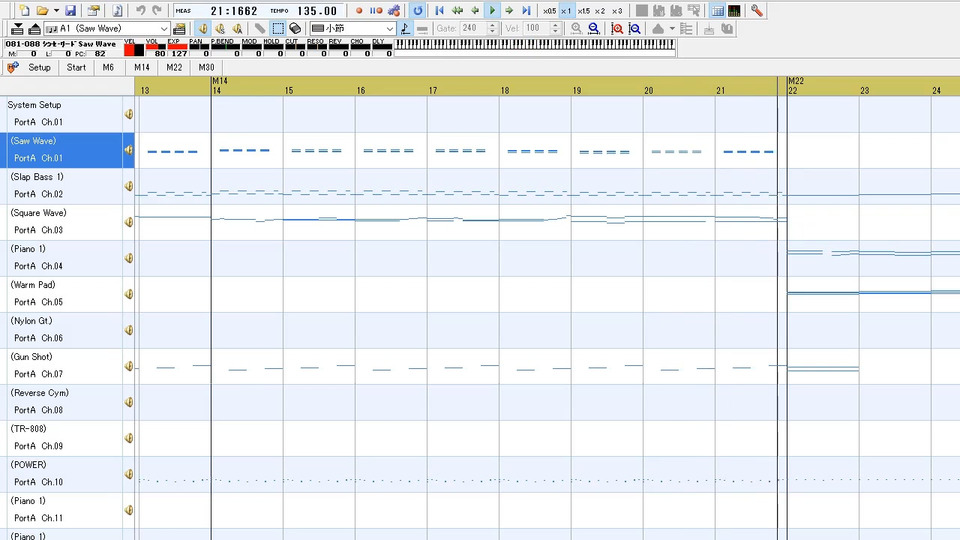Viewport: 960px width, 540px height.
Task: Open the mixer level meter view
Action: point(734,10)
